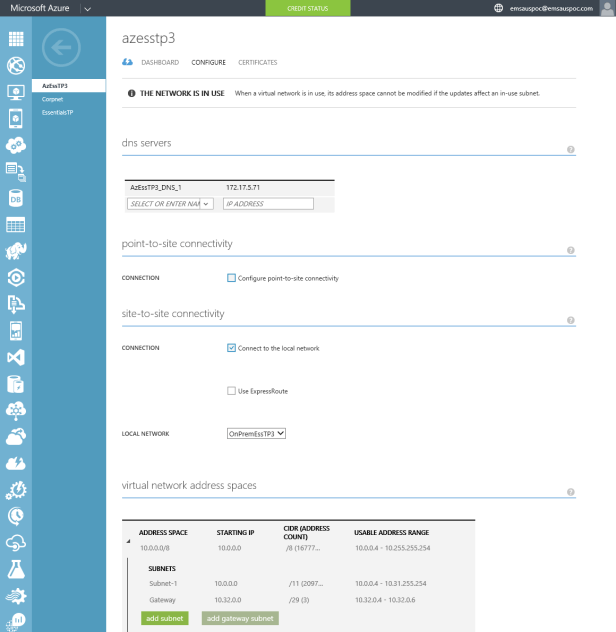Uncheck Connect to the local network
Image resolution: width=616 pixels, height=632 pixels.
point(232,348)
